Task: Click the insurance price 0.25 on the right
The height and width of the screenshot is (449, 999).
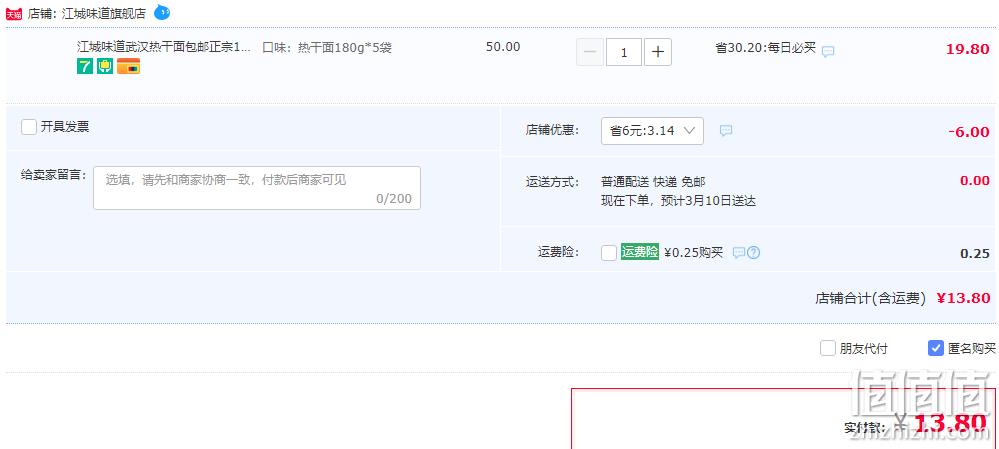Action: tap(975, 253)
